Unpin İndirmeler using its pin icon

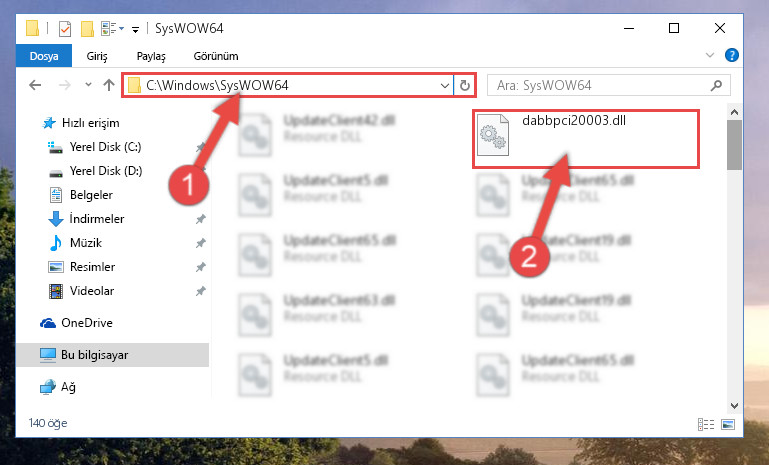201,219
